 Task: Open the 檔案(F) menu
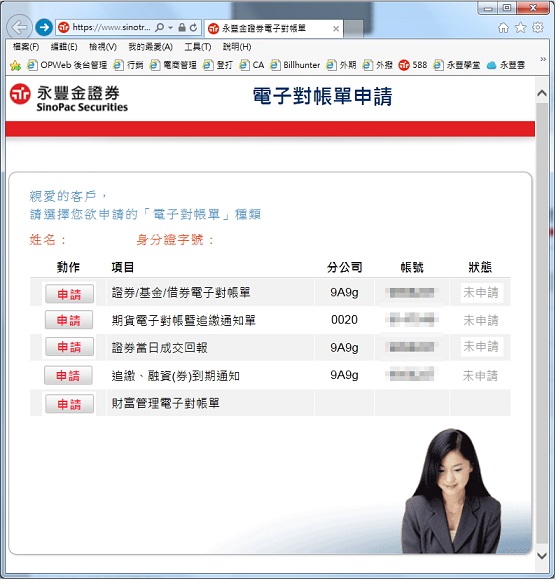point(26,47)
